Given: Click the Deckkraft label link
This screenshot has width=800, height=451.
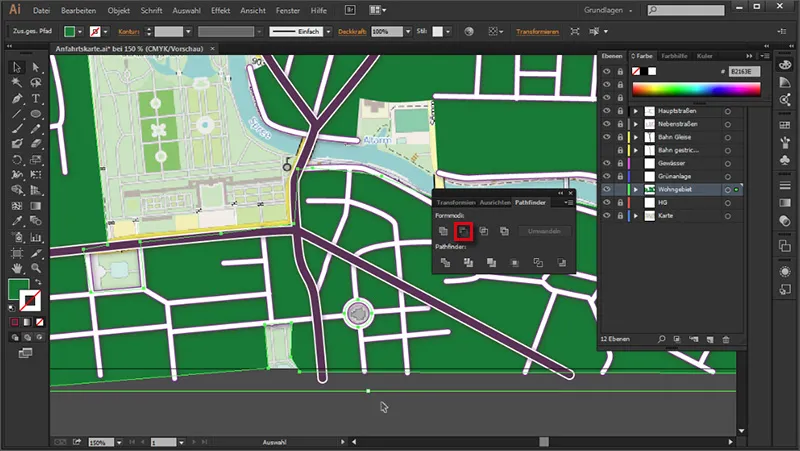Looking at the screenshot, I should coord(352,32).
